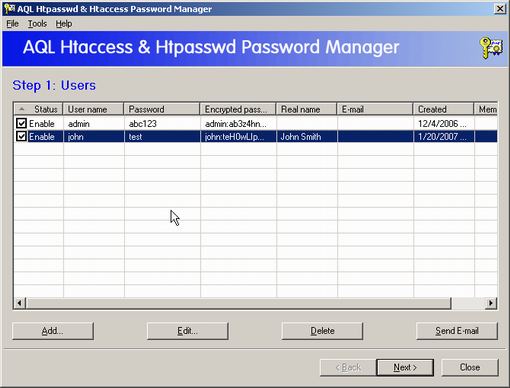
Task: Delete the selected user
Action: click(x=322, y=331)
